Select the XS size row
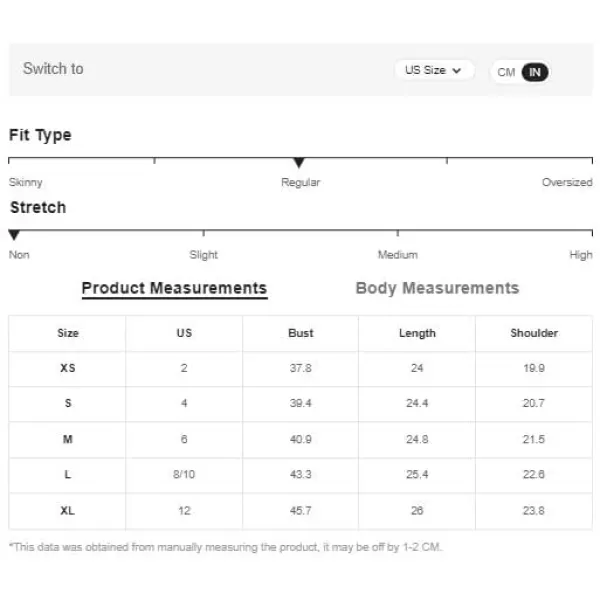Viewport: 600px width, 600px height. pos(300,368)
